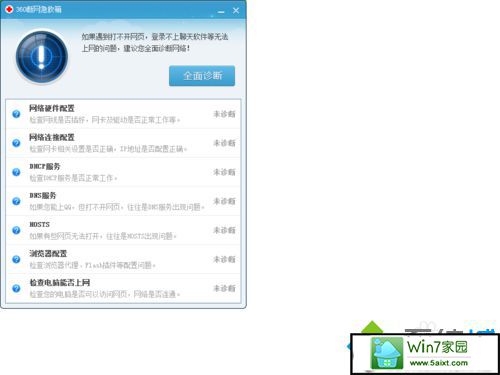Select the 网络硬件配置 heading

click(x=52, y=108)
